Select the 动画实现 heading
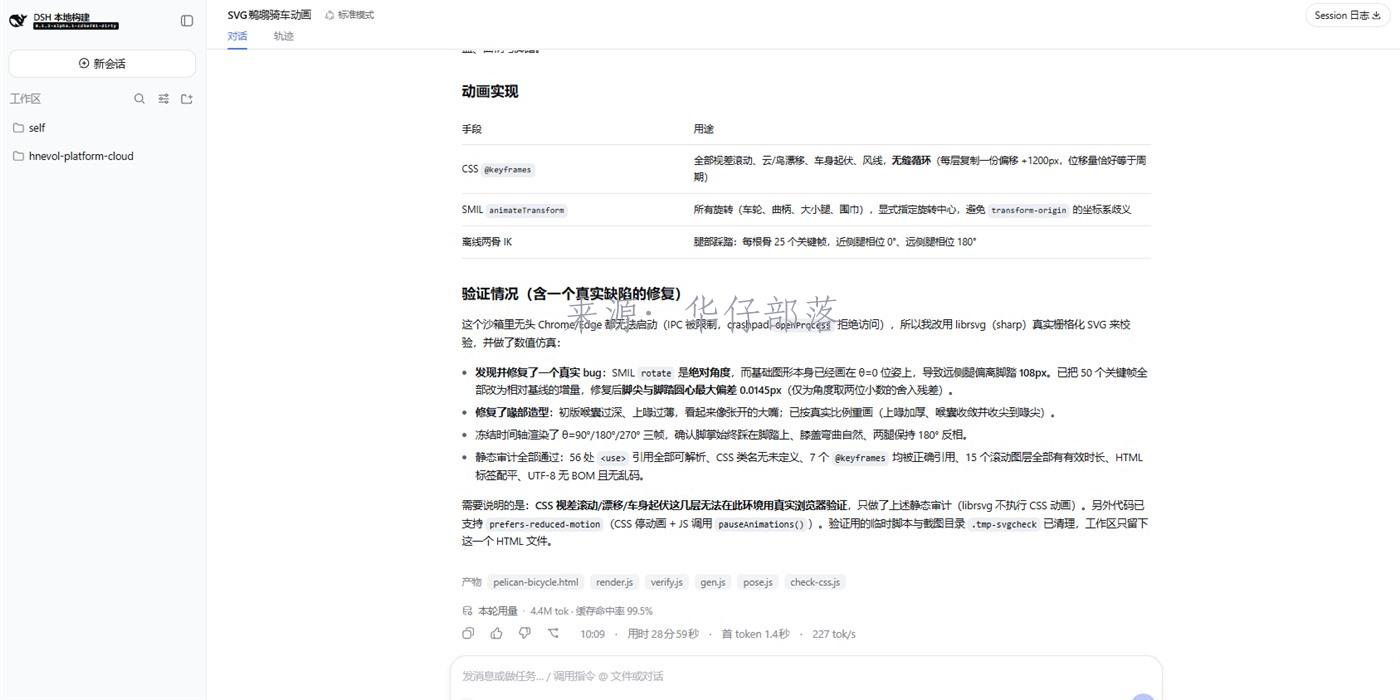The height and width of the screenshot is (700, 1400). click(490, 91)
